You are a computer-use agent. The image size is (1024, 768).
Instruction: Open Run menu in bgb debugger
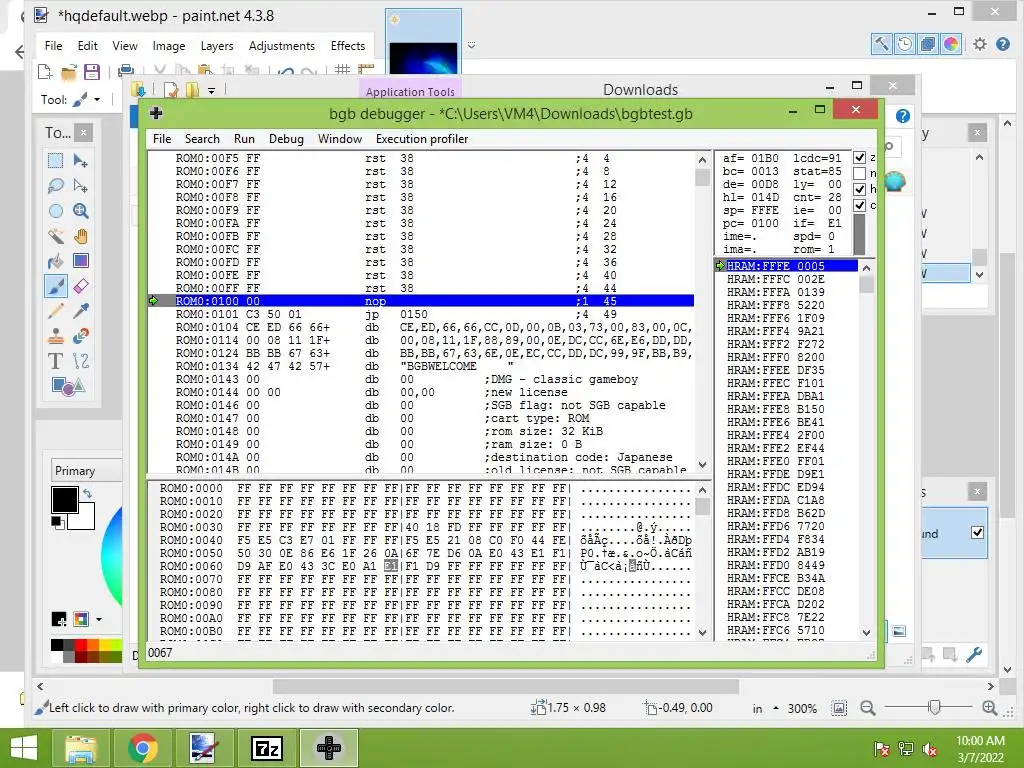pyautogui.click(x=244, y=138)
